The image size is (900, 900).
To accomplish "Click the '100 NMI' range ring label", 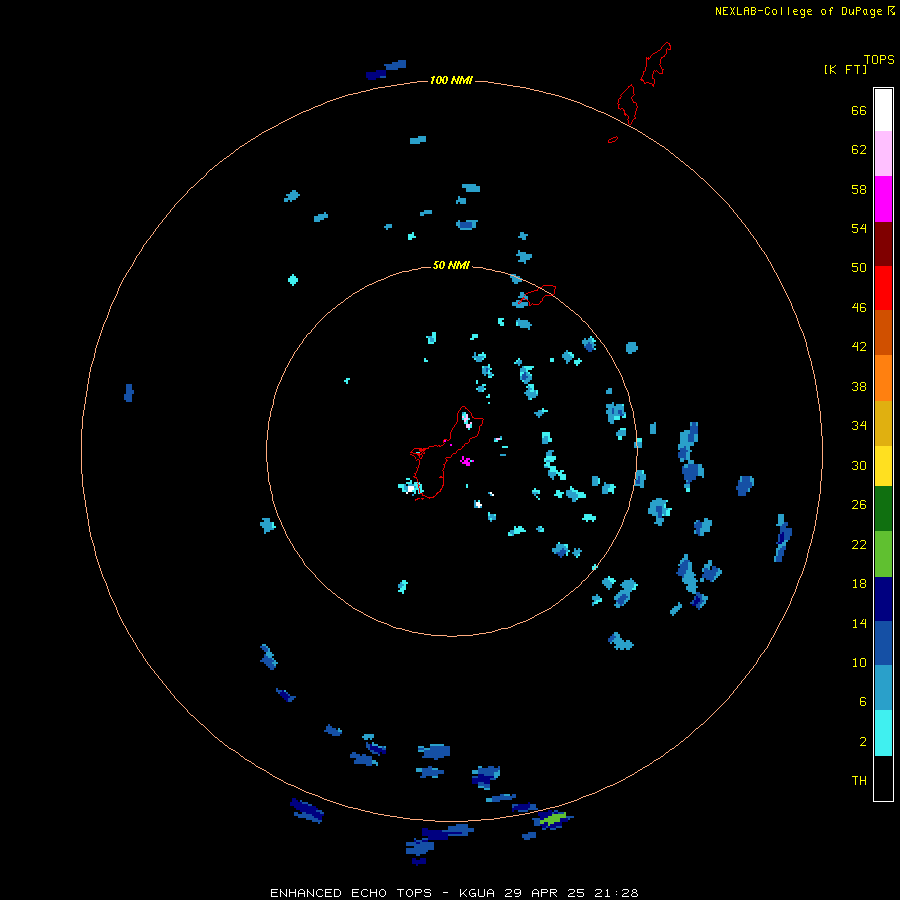I will pyautogui.click(x=451, y=80).
